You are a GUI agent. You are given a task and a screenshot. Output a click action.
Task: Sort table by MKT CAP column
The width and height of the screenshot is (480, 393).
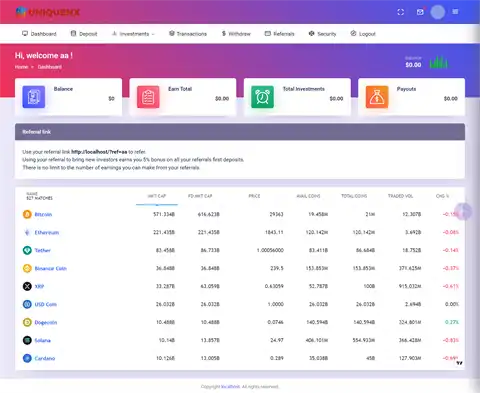(157, 196)
